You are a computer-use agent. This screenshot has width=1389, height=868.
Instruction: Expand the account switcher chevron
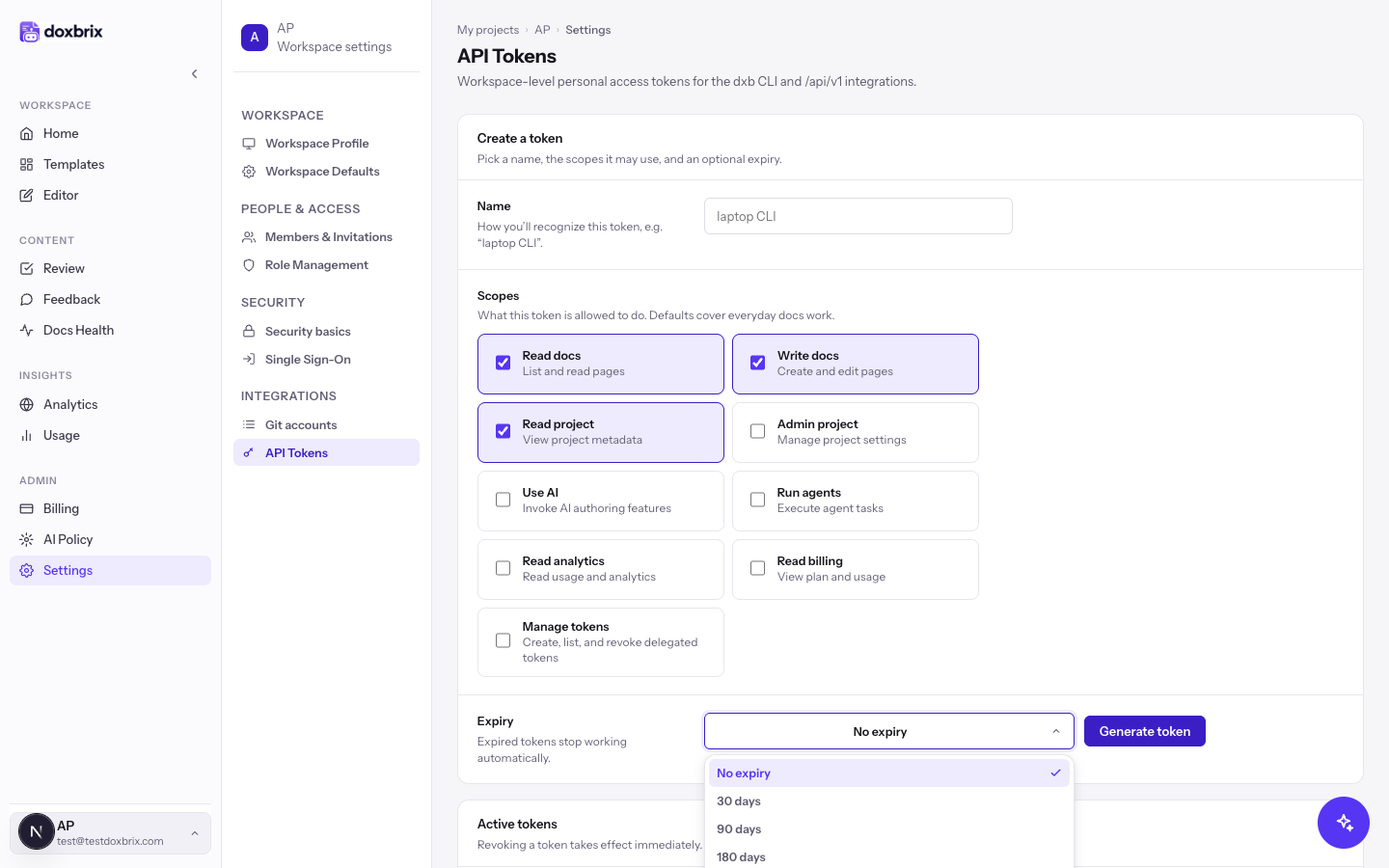pos(195,833)
